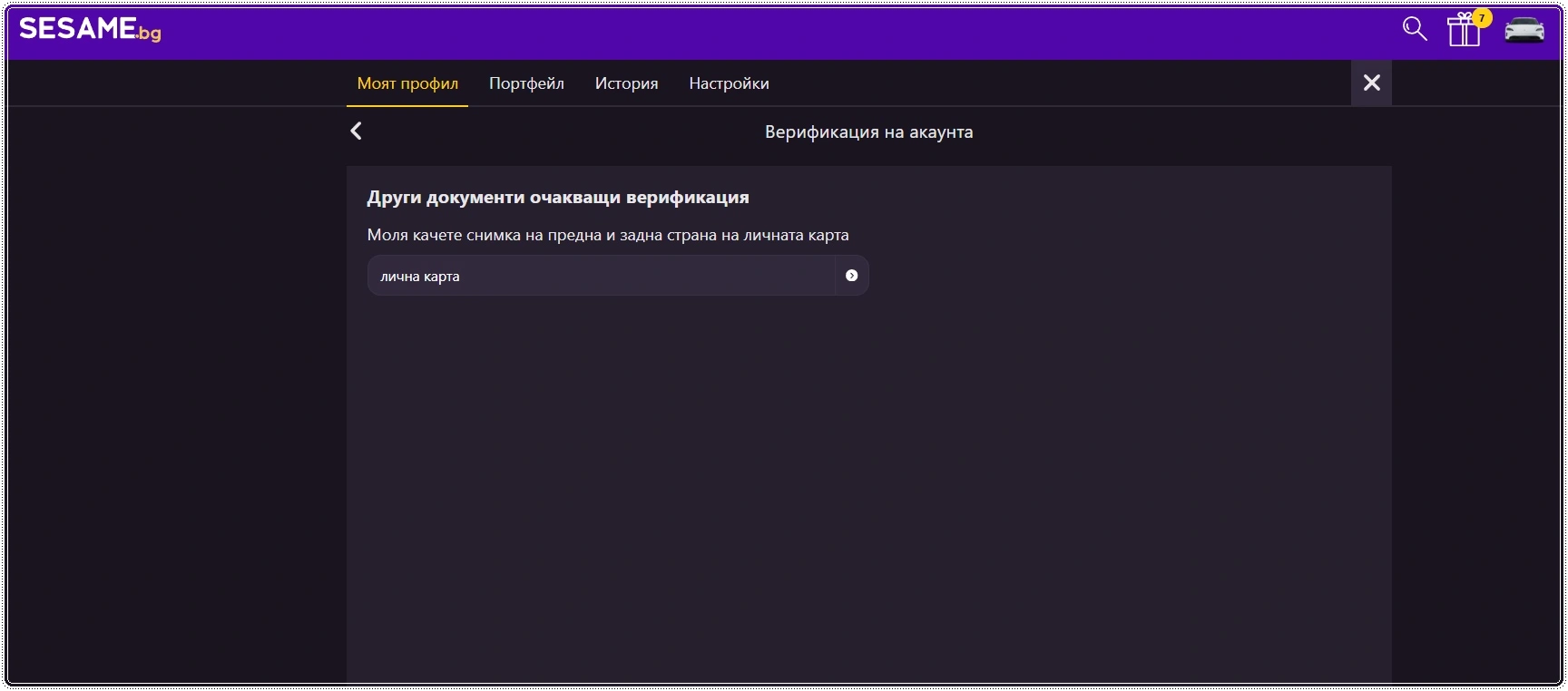The height and width of the screenshot is (691, 1568).
Task: Click the Моля качете снимка instruction text
Action: pos(608,235)
